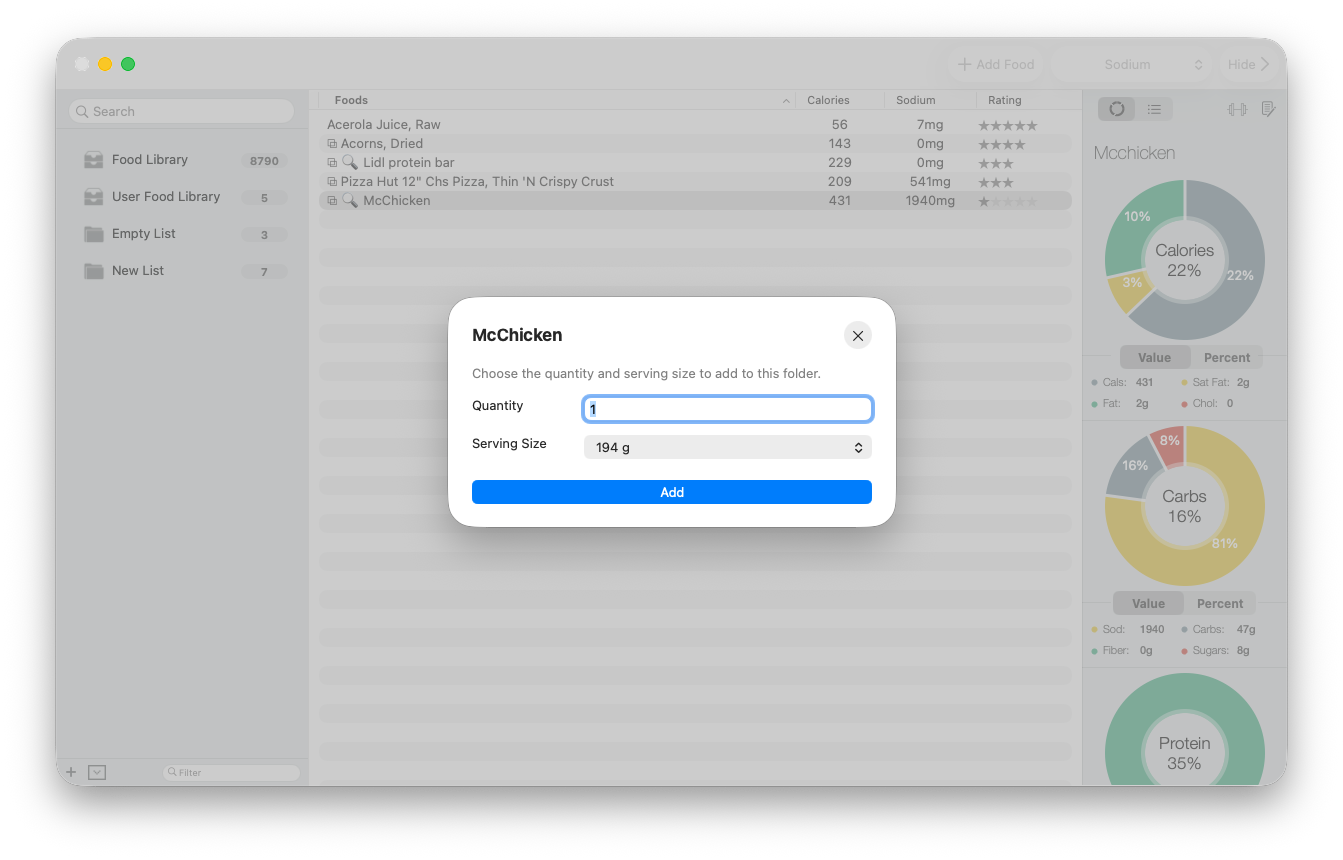Click the Food Library tray icon

click(94, 160)
